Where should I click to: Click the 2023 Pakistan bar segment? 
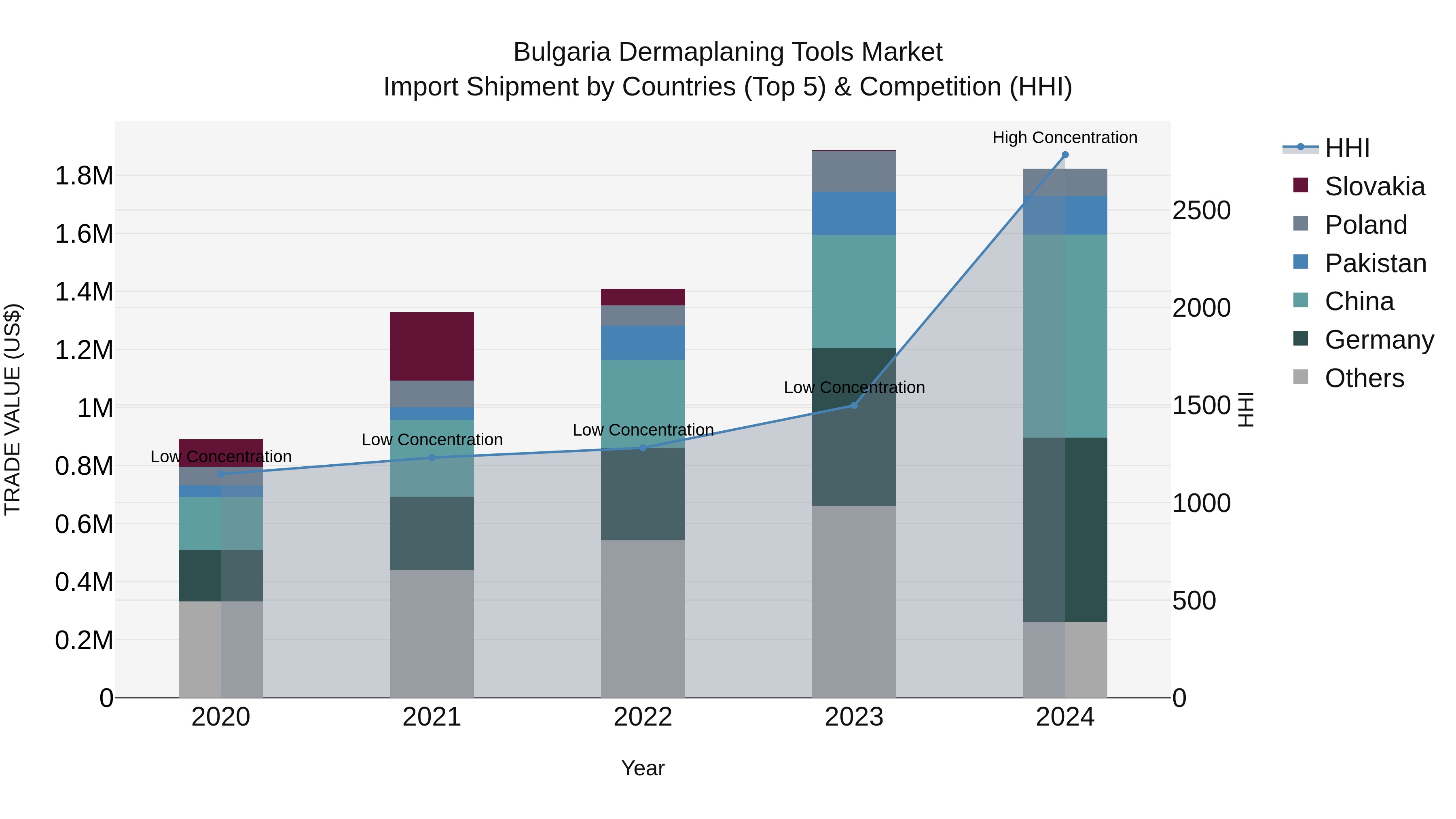[854, 214]
